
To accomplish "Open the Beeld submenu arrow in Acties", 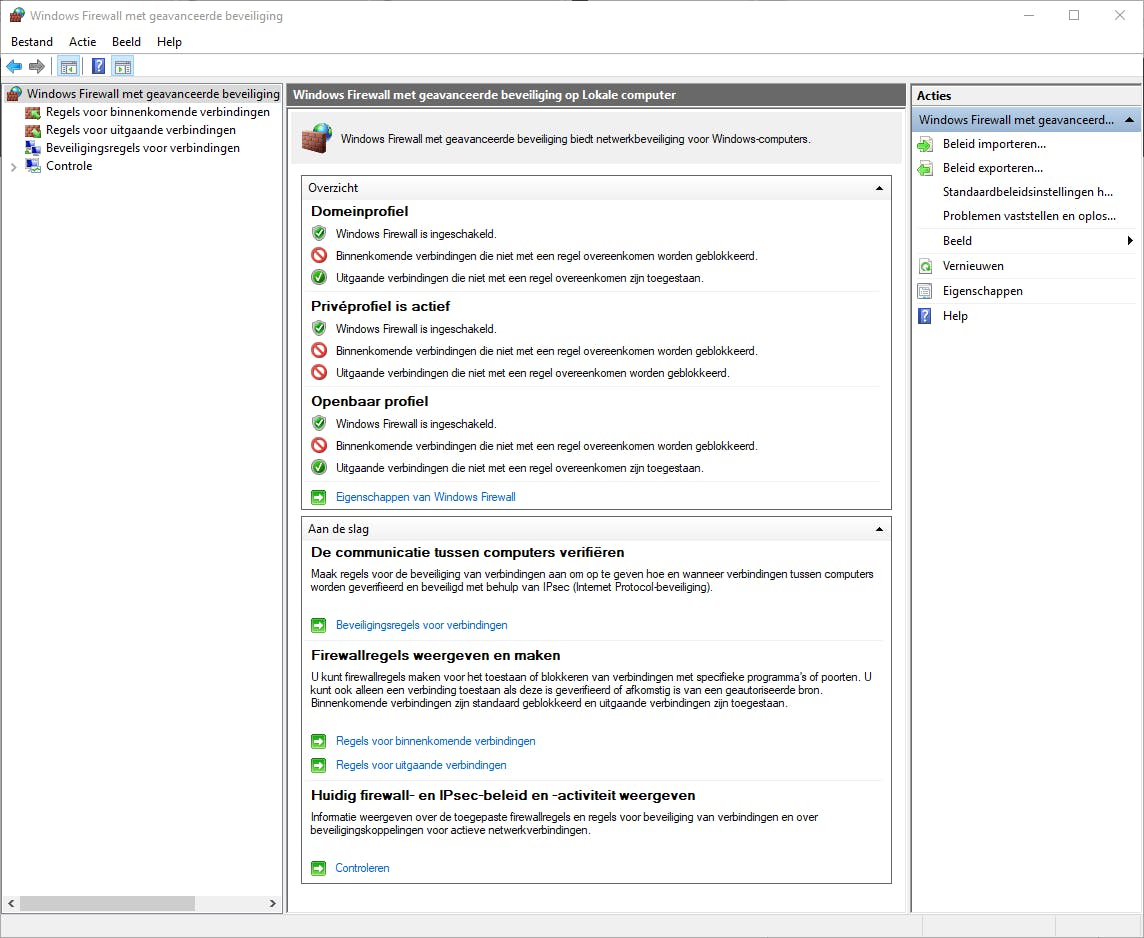I will click(x=1129, y=241).
